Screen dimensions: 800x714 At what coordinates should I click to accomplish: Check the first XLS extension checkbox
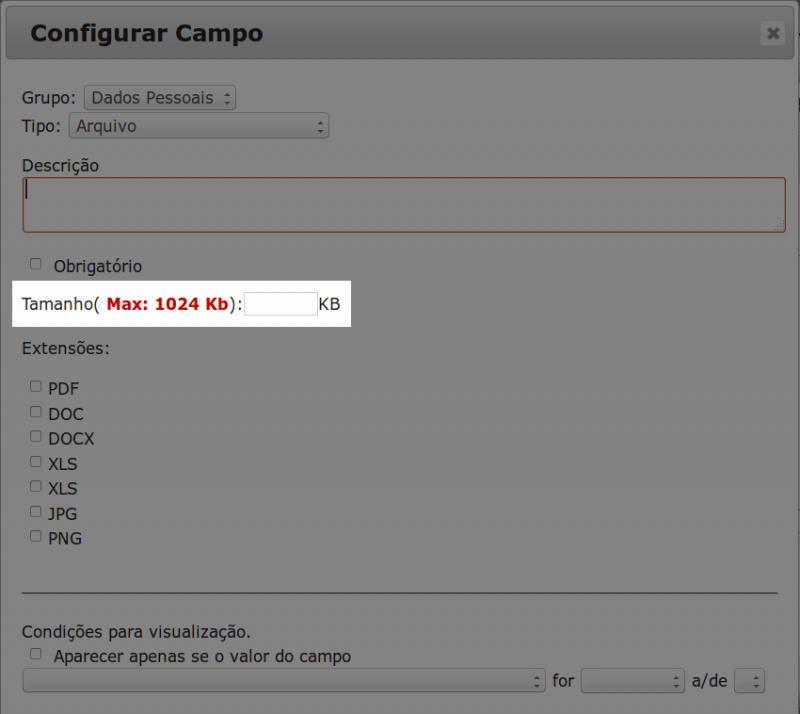tap(35, 460)
